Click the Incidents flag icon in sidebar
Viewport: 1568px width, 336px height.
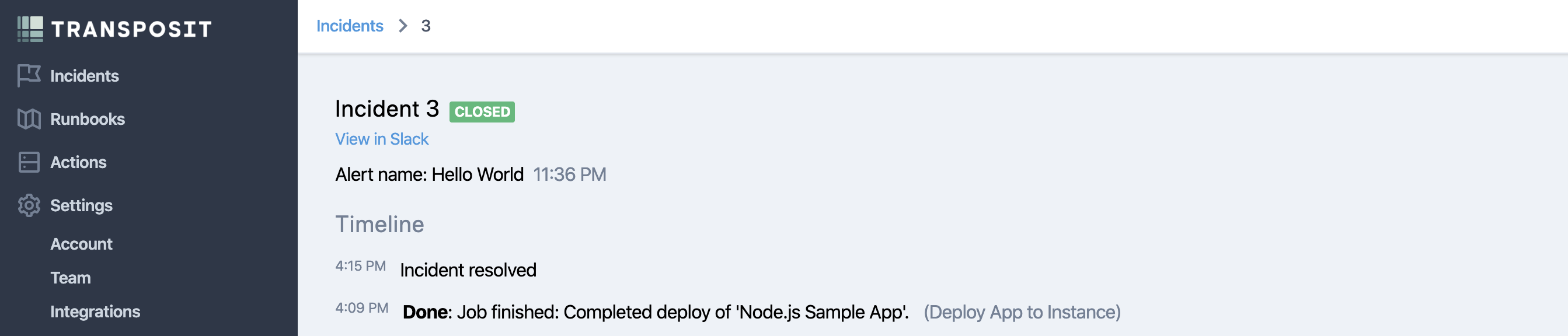click(x=29, y=75)
